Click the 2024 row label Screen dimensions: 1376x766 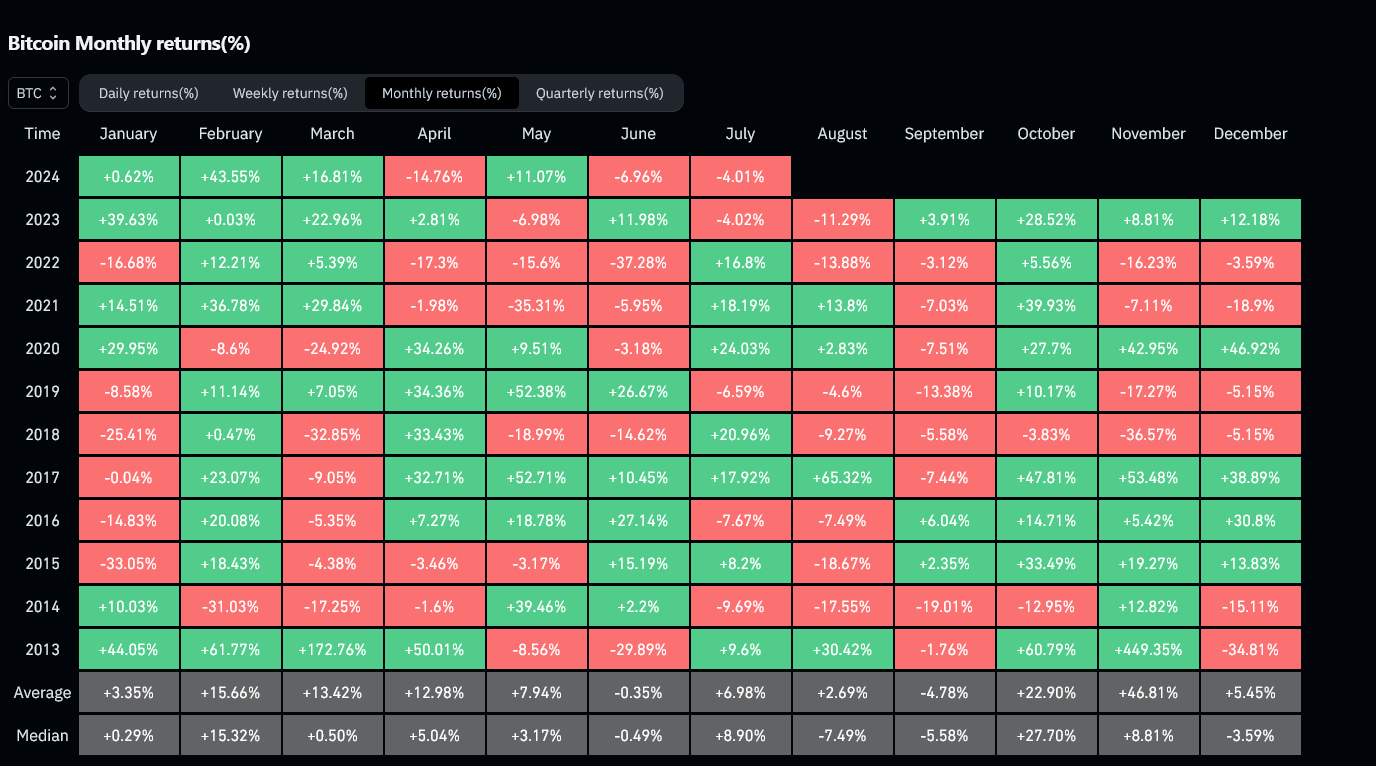click(x=42, y=176)
